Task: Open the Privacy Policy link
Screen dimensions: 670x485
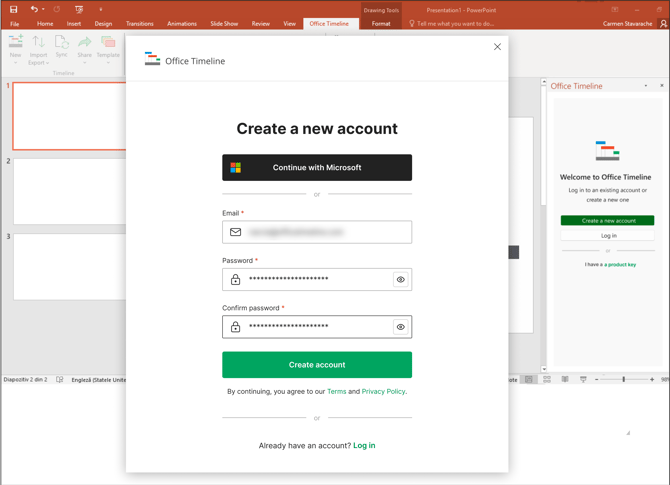Action: (x=383, y=392)
